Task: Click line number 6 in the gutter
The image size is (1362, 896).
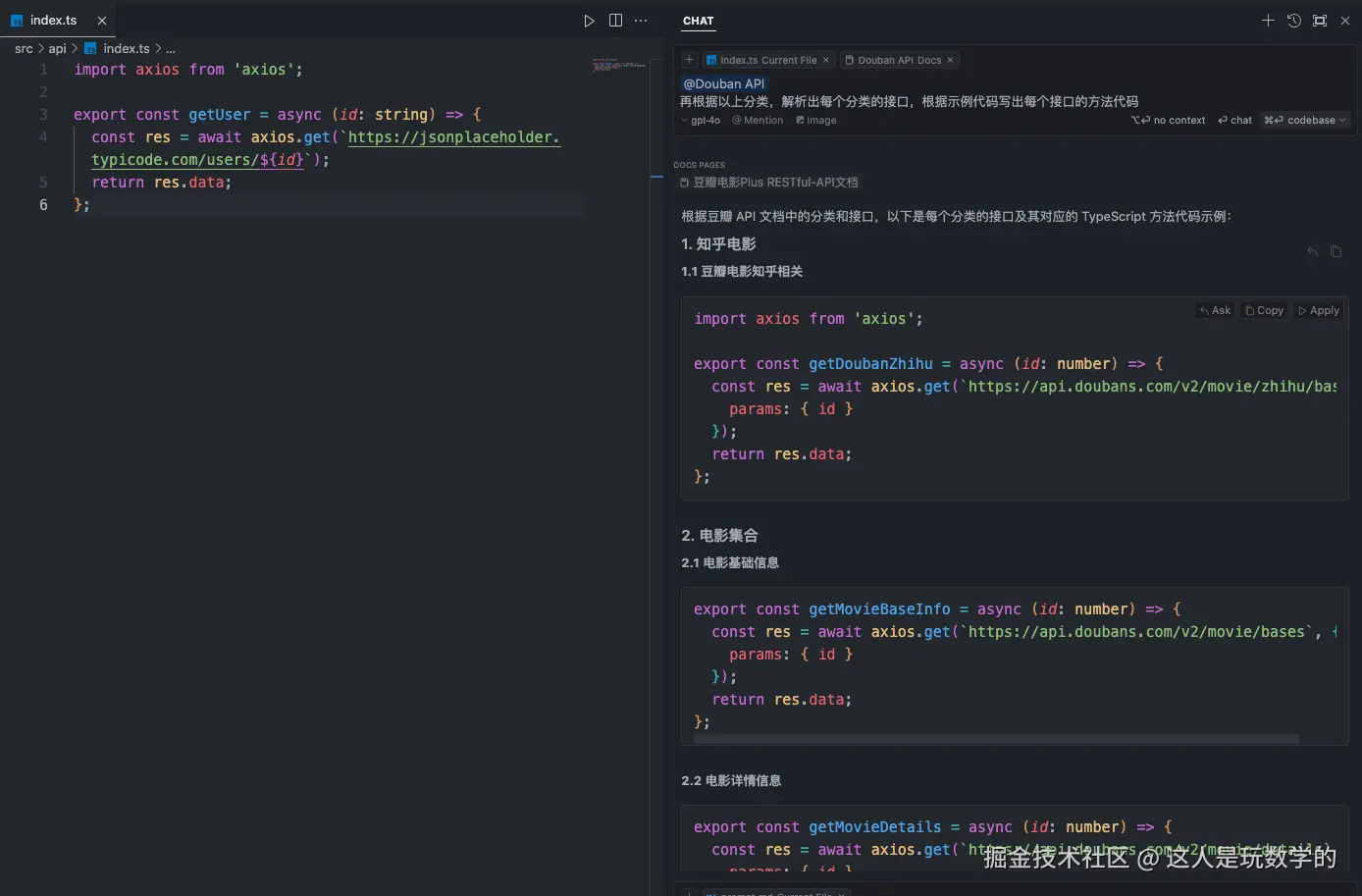Action: (x=43, y=205)
